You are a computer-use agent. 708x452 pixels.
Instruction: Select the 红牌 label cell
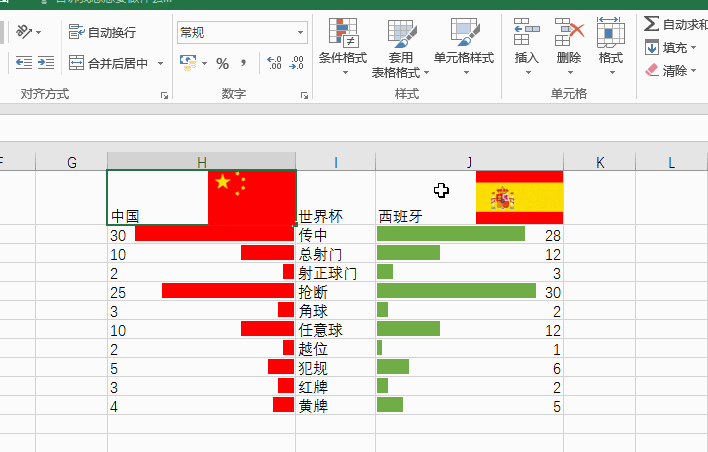pyautogui.click(x=335, y=387)
